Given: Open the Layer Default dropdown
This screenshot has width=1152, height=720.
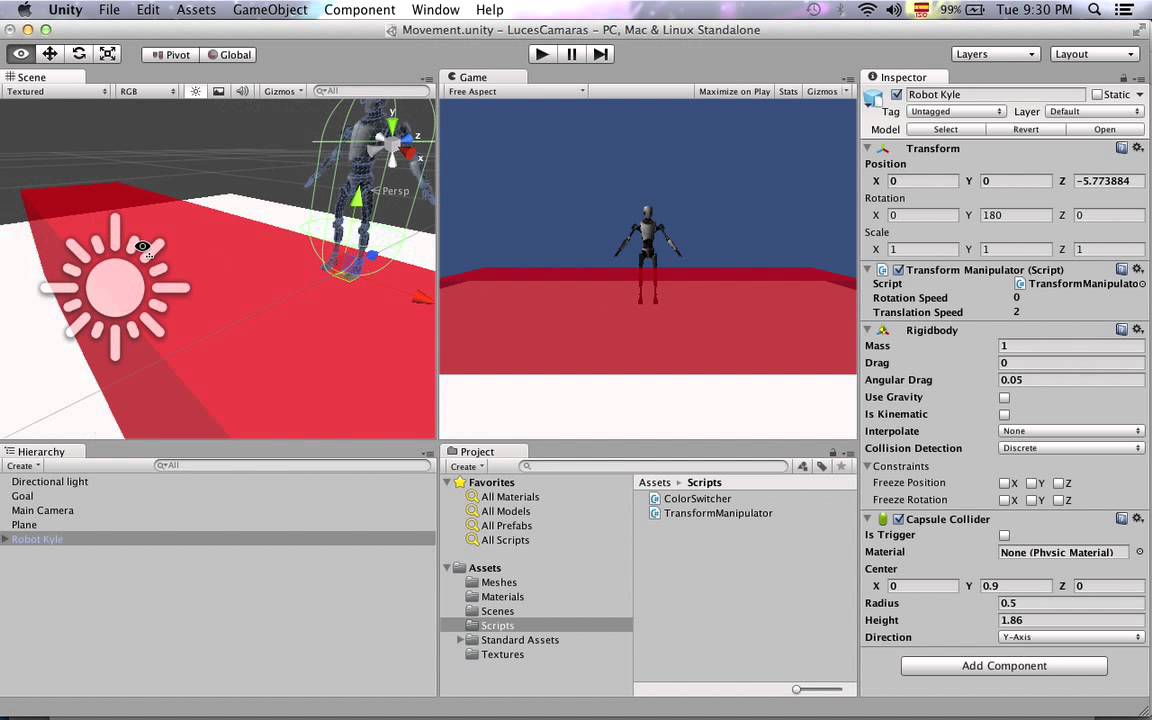Looking at the screenshot, I should 1095,112.
